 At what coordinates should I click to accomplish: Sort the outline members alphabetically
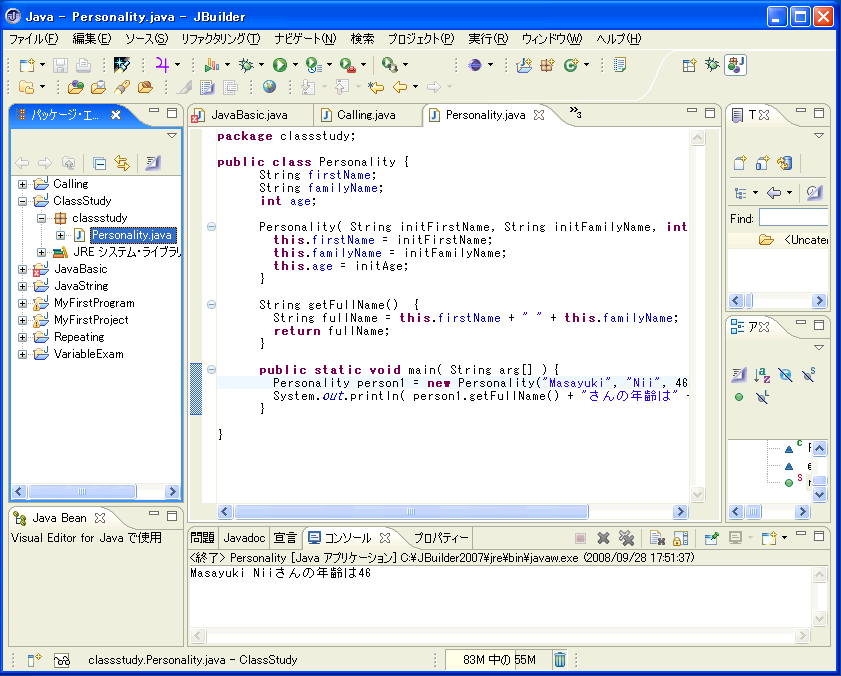point(762,374)
